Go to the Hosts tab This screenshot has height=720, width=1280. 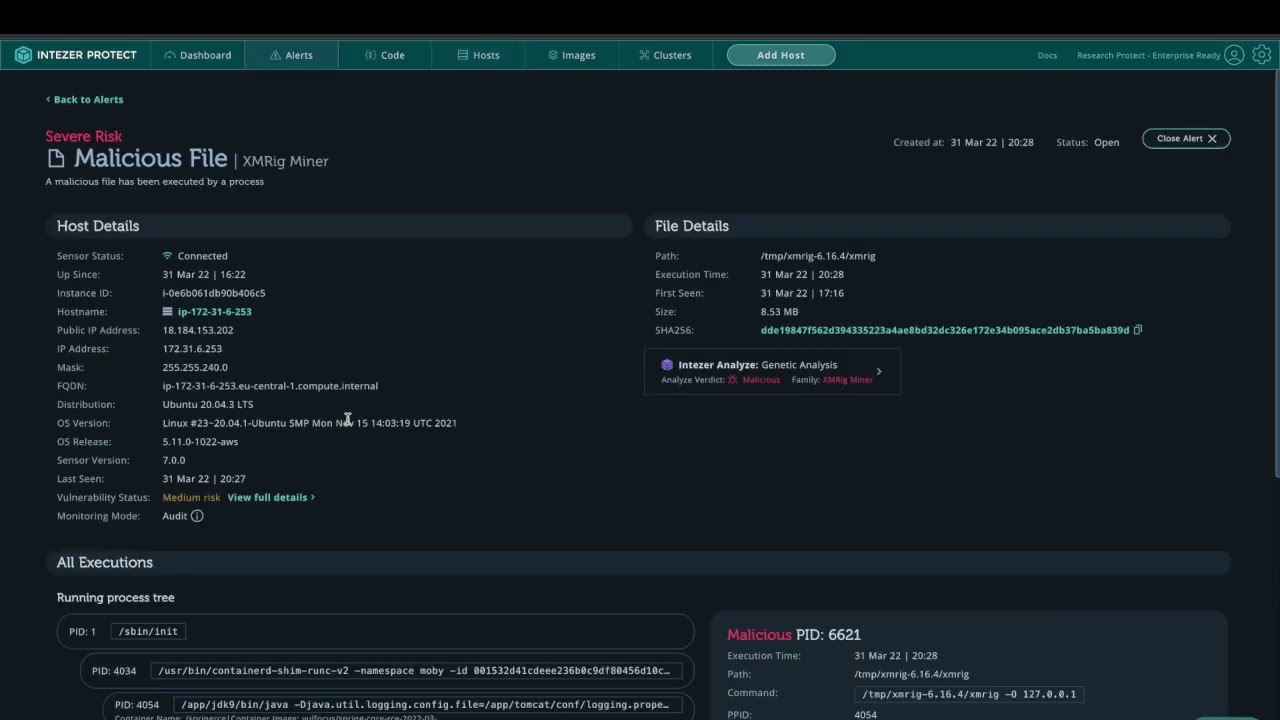(478, 55)
